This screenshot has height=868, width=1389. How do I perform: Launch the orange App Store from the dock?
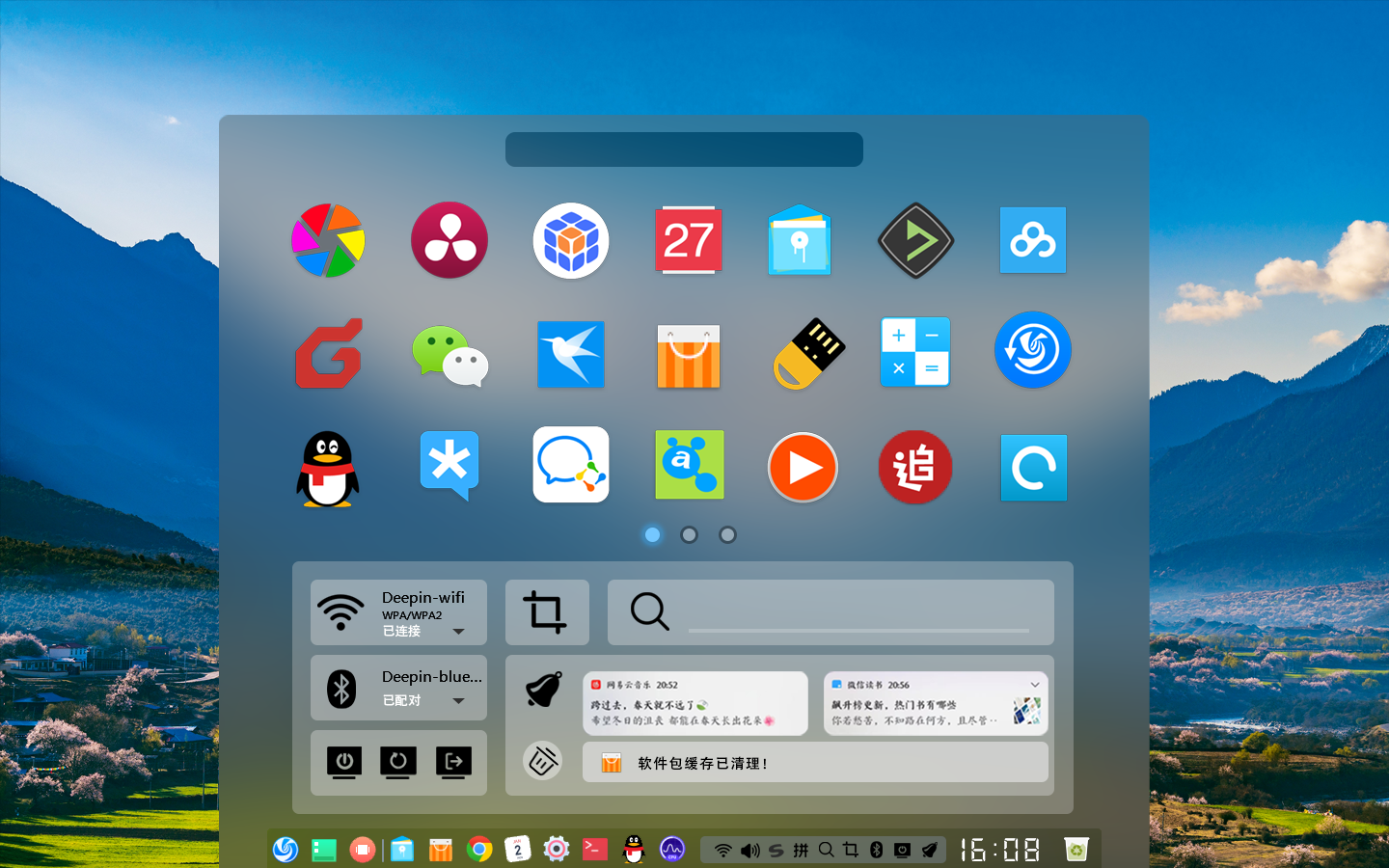pos(440,850)
